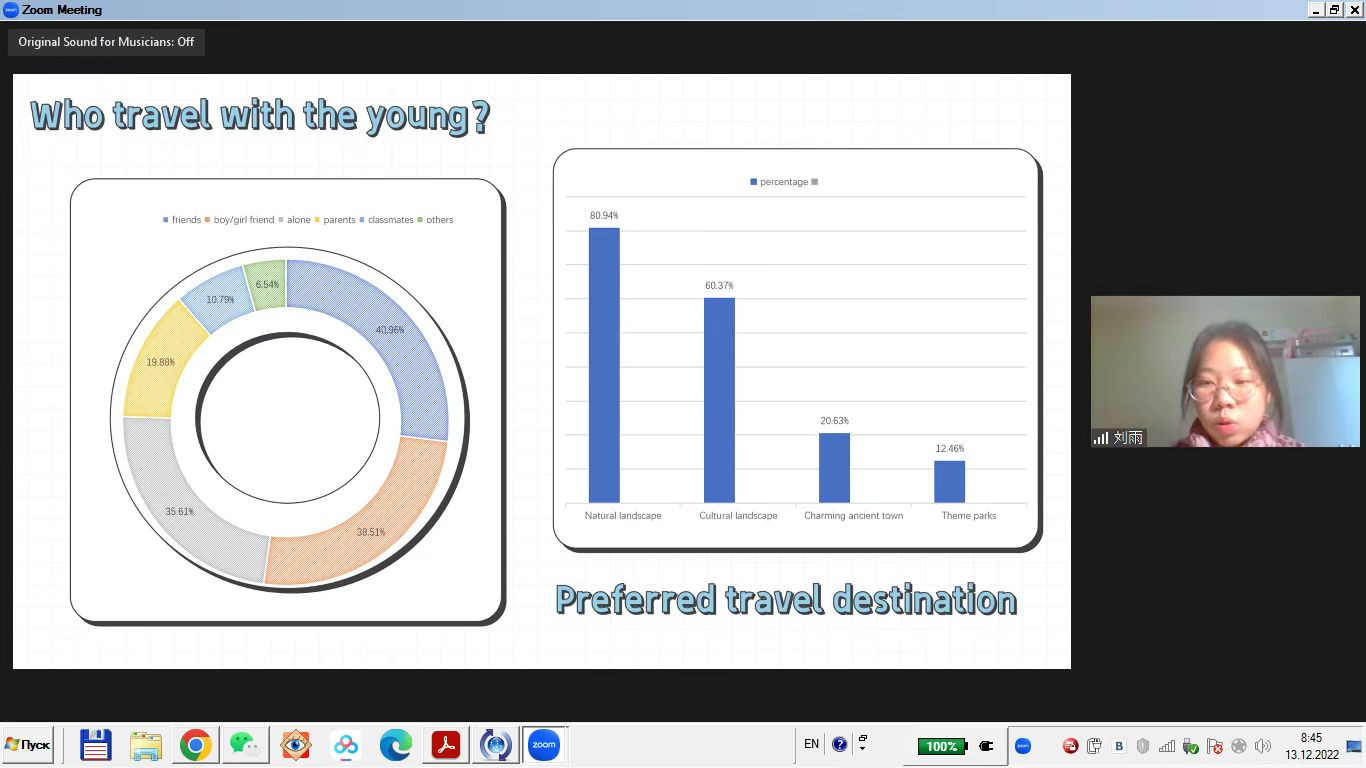Click the 'others' legend entry

[x=435, y=220]
